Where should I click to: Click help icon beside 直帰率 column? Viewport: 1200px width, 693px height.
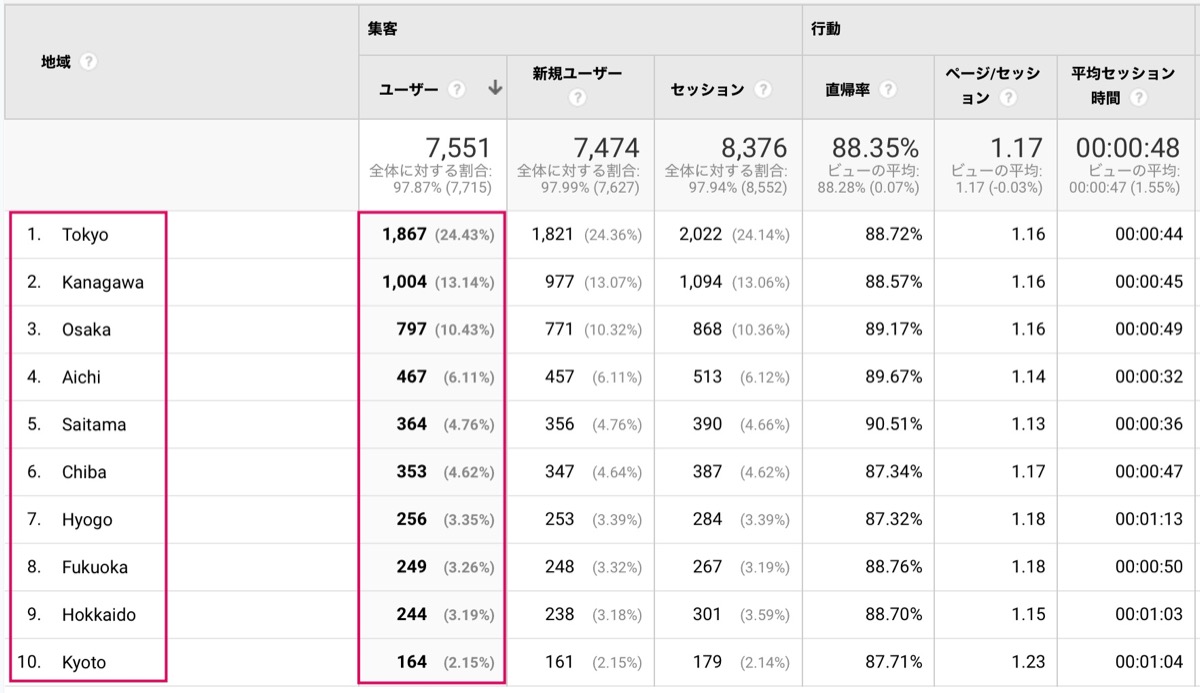pyautogui.click(x=887, y=89)
